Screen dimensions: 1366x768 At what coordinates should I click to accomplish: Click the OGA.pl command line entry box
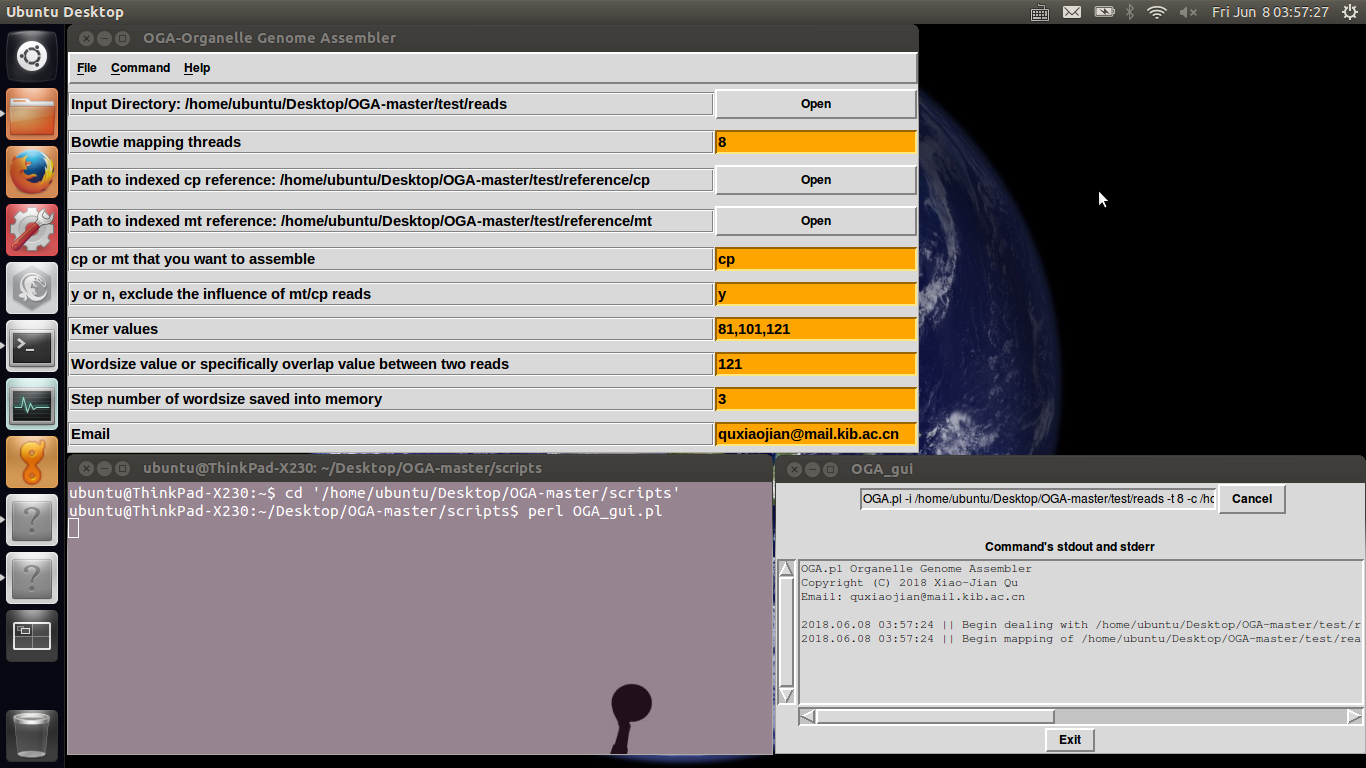tap(1038, 499)
